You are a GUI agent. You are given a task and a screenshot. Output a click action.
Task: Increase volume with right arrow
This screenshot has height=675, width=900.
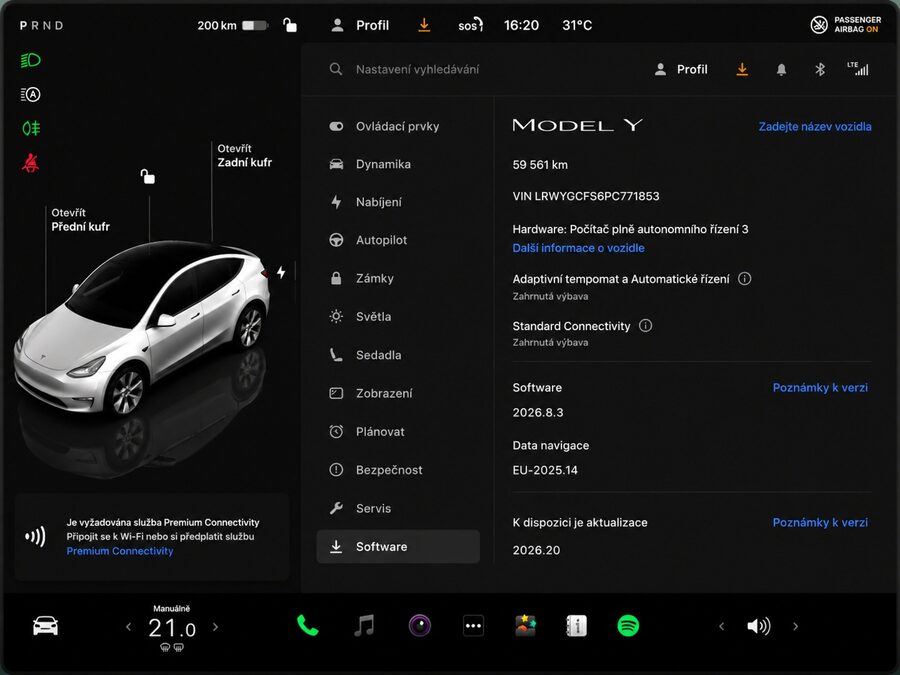tap(796, 626)
